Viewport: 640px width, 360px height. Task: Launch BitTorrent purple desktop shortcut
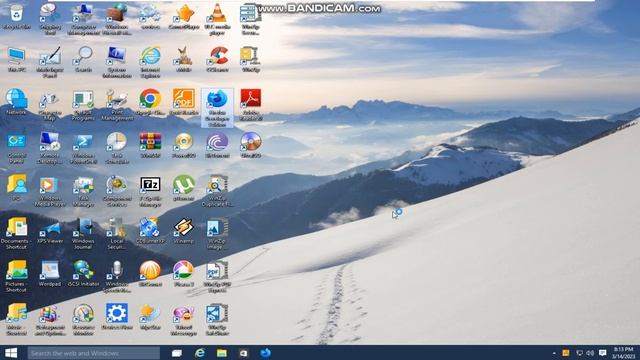(x=217, y=145)
